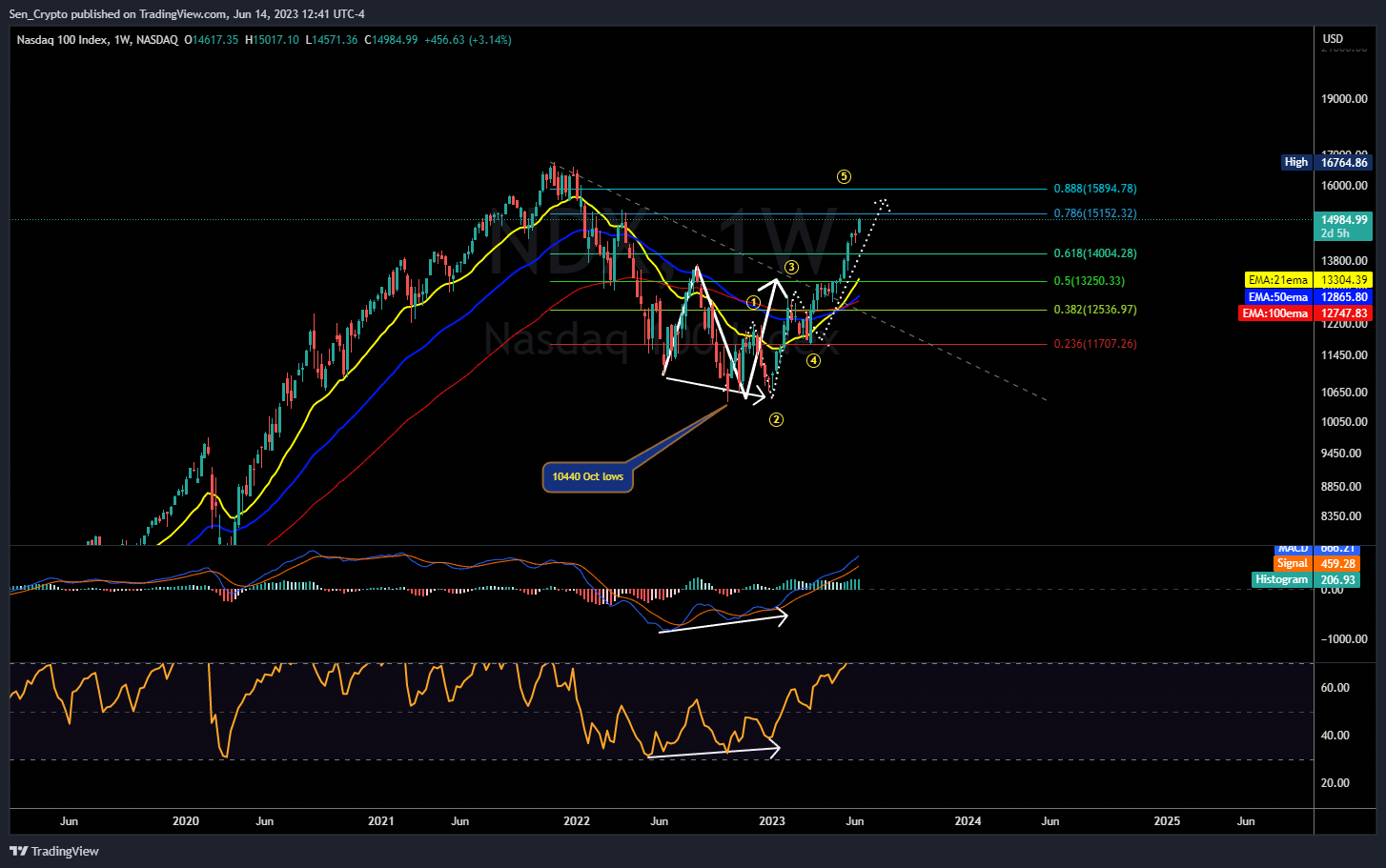The width and height of the screenshot is (1386, 868).
Task: Click the 0.786(15152.32) Fibonacci label
Action: coord(1095,213)
